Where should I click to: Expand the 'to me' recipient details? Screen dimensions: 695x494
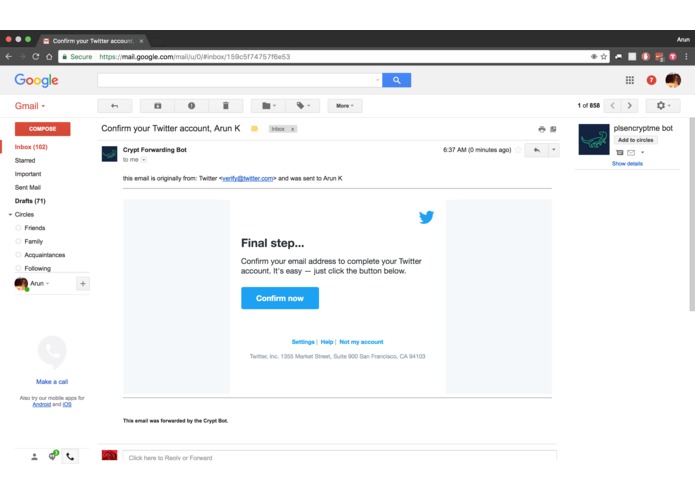click(x=144, y=160)
